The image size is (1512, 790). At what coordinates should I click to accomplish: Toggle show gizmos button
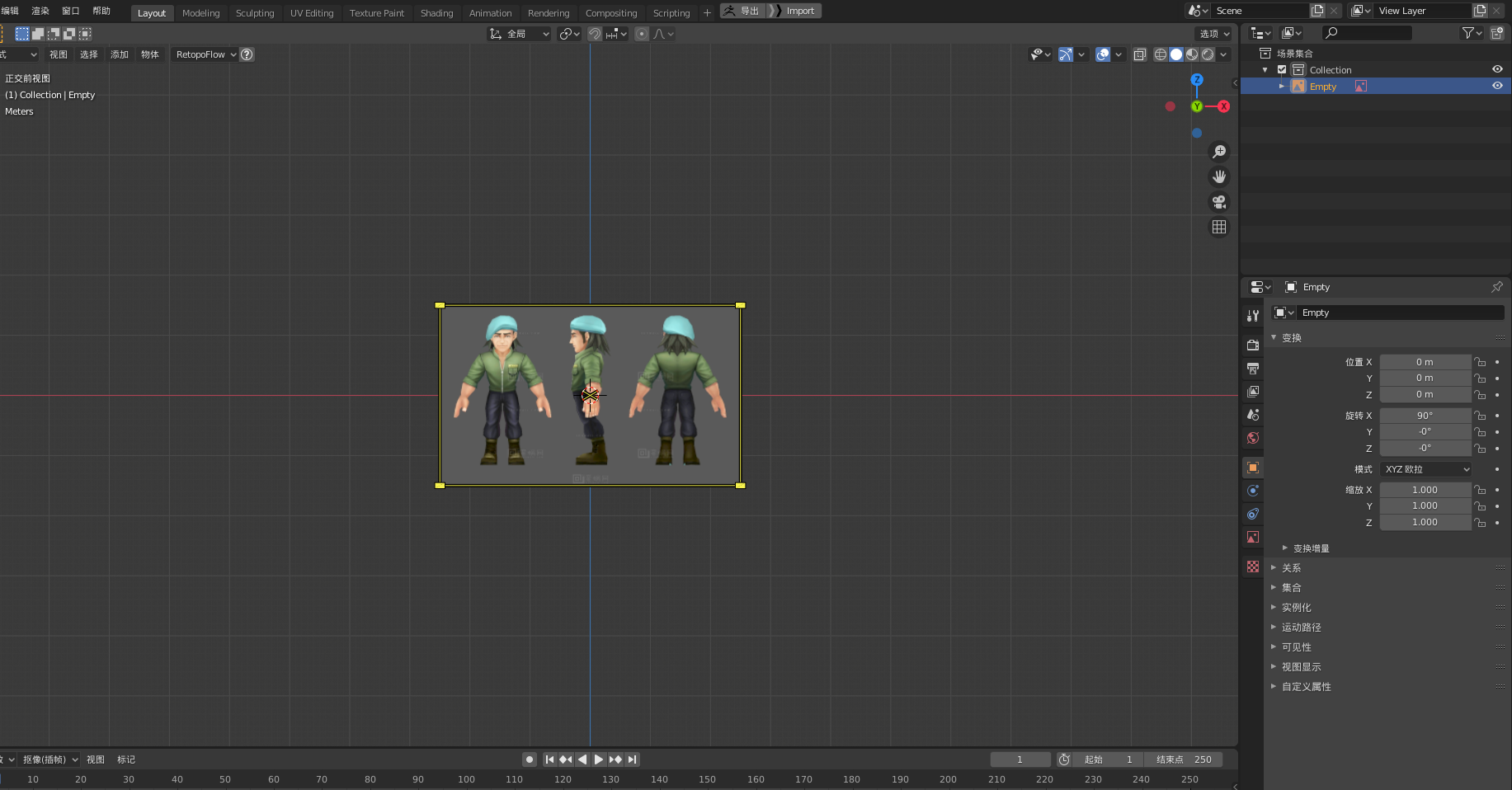coord(1066,54)
